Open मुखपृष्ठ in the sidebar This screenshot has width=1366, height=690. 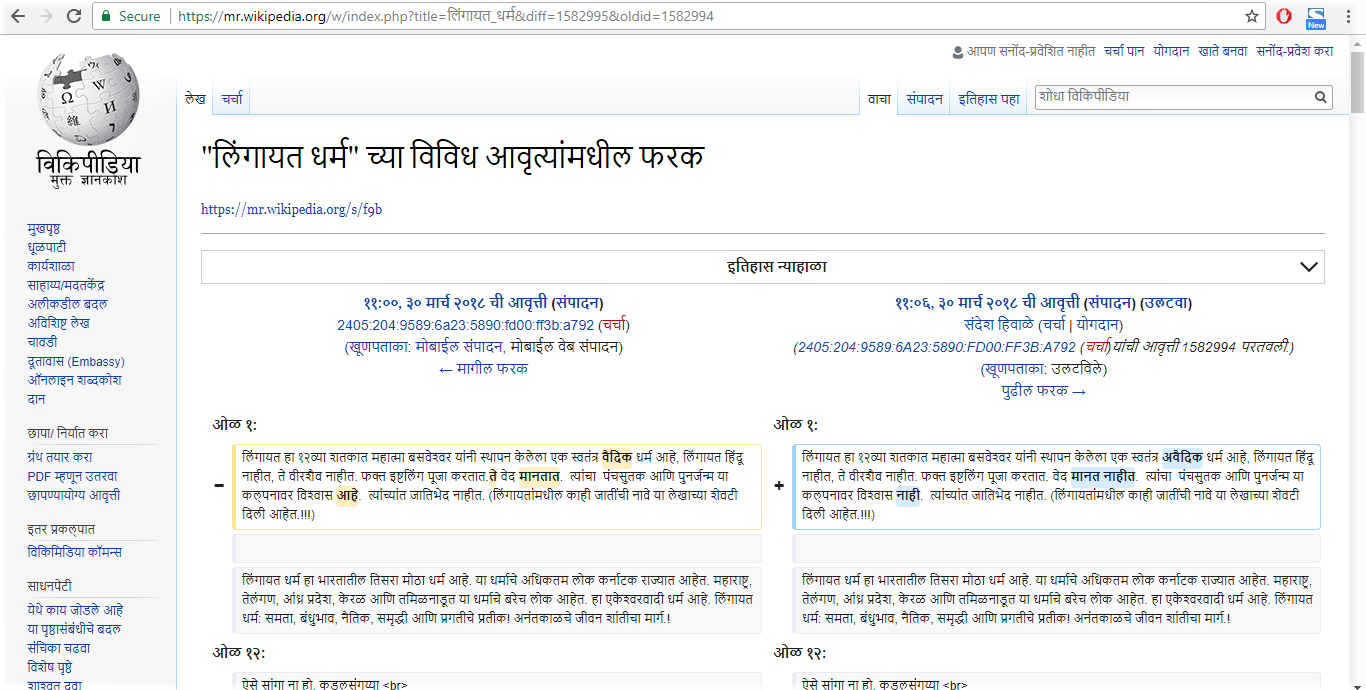tap(47, 229)
